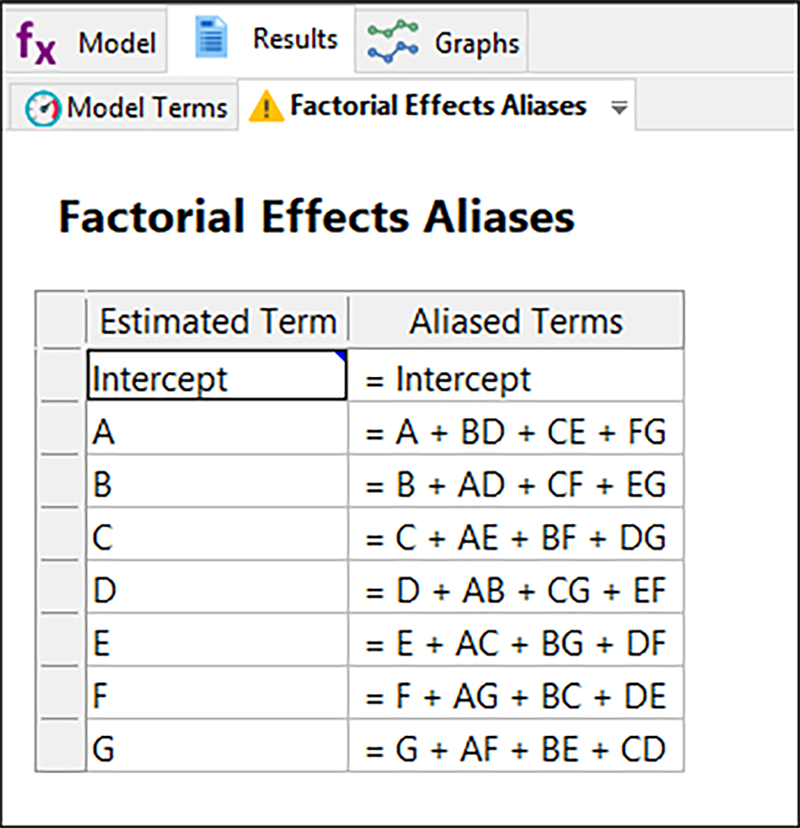This screenshot has width=800, height=828.
Task: Click the aliased cell "= B + AD + CF + EG"
Action: (x=516, y=485)
